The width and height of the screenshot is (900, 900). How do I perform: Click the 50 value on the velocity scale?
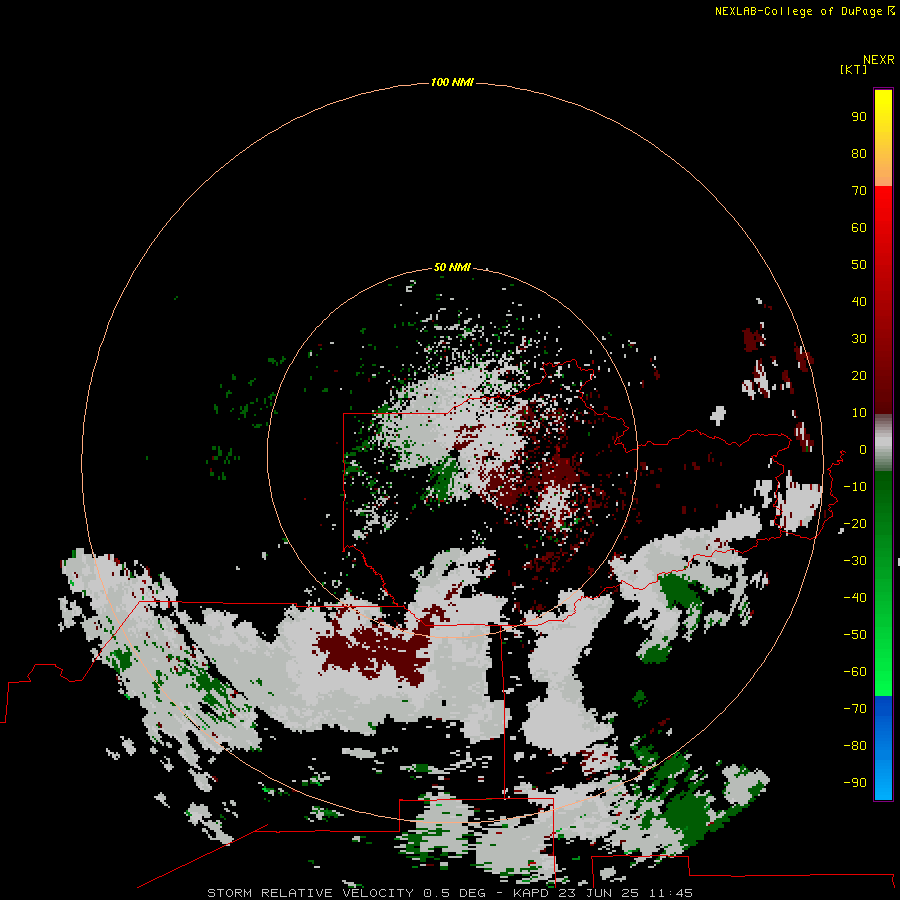(x=859, y=265)
